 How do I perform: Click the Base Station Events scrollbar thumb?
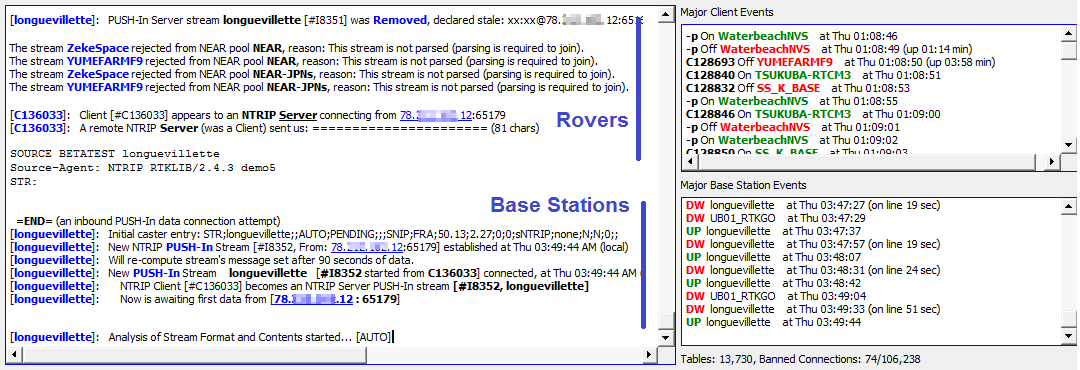[1068, 319]
